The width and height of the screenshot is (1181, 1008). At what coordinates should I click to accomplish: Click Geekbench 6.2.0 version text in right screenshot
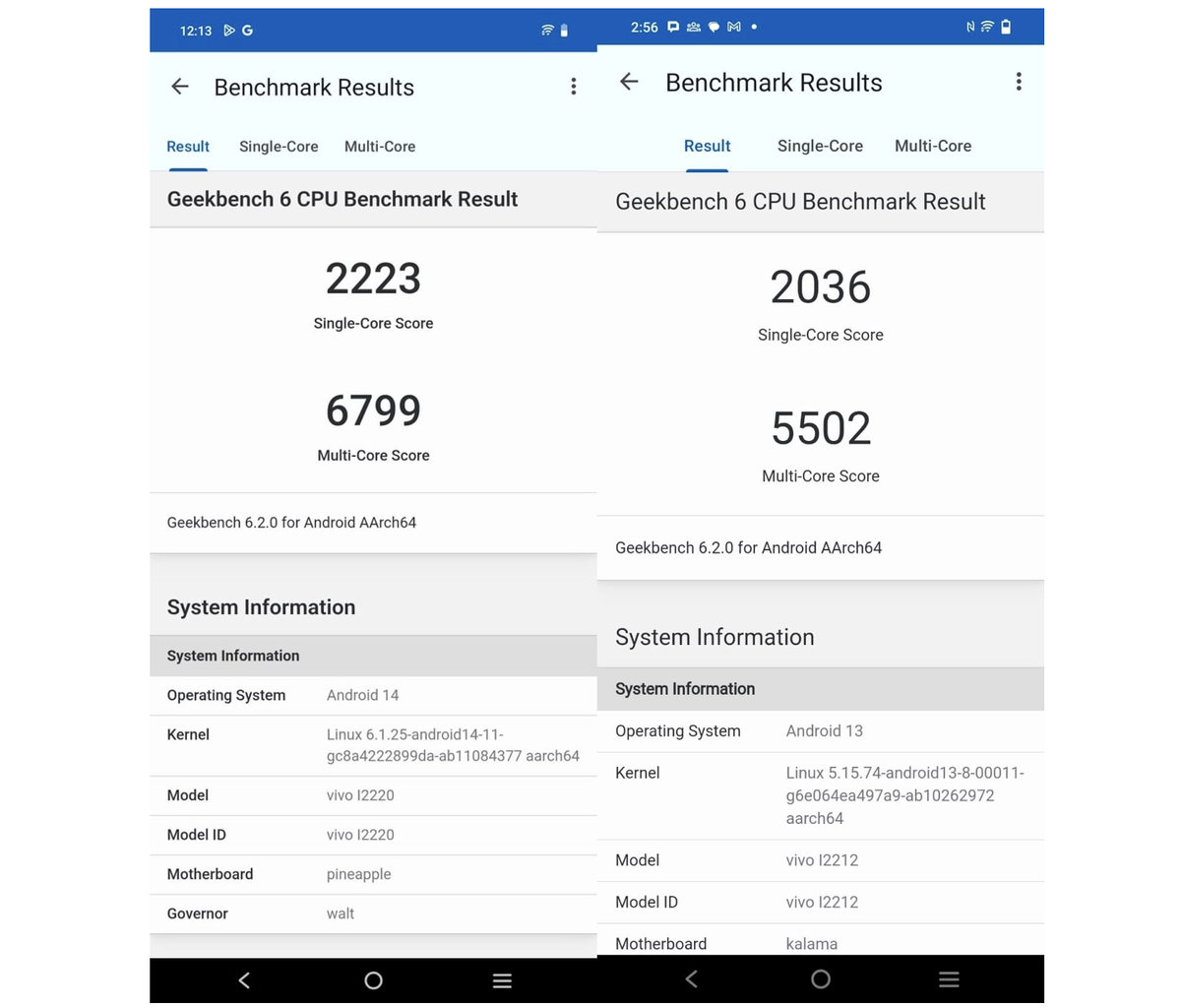(748, 547)
